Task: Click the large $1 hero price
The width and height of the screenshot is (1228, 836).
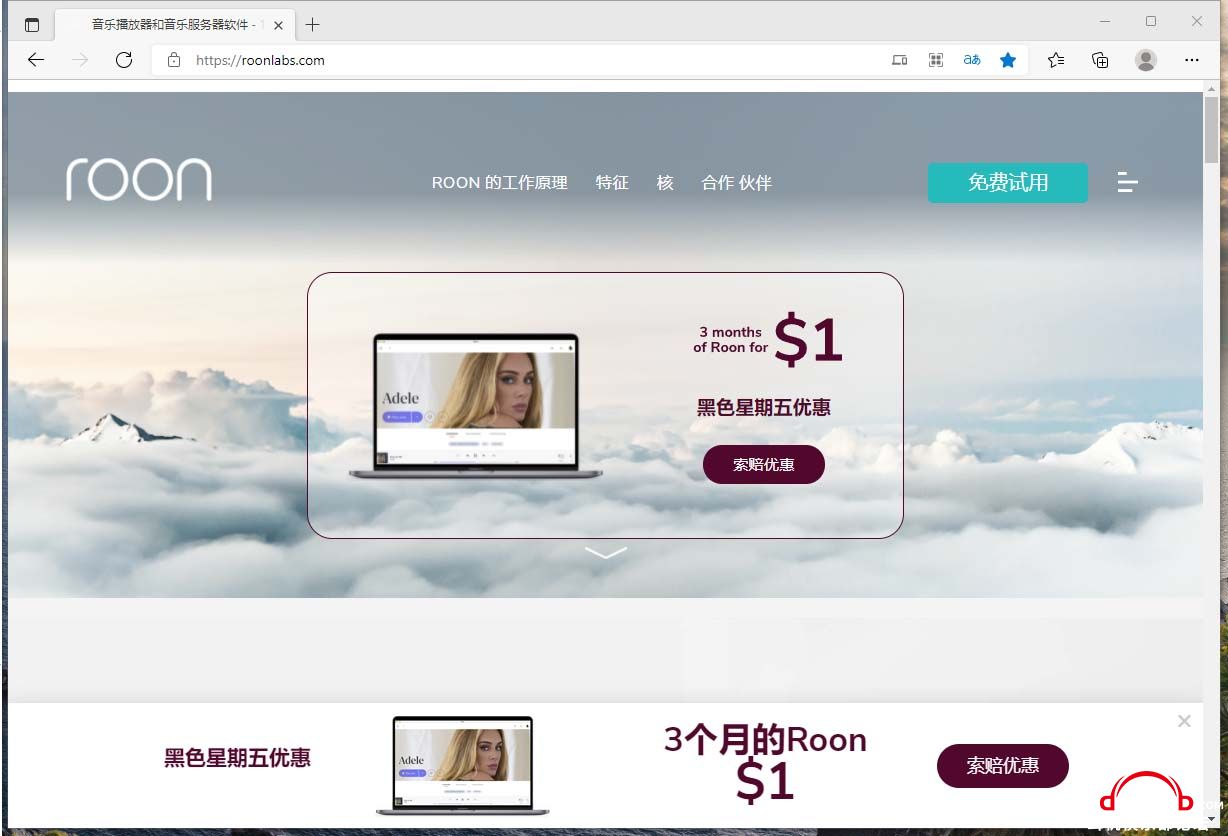Action: click(809, 340)
